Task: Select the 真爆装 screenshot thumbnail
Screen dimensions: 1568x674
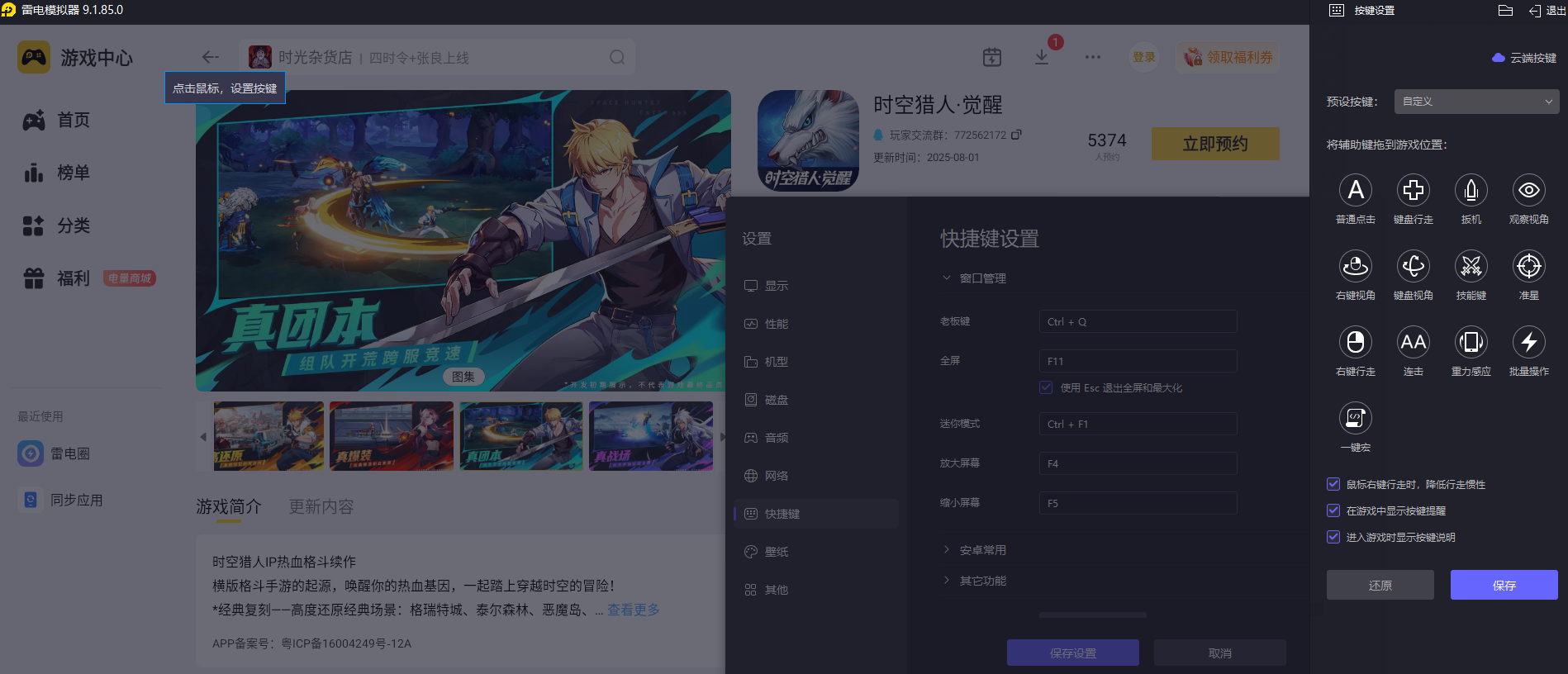Action: pos(392,436)
